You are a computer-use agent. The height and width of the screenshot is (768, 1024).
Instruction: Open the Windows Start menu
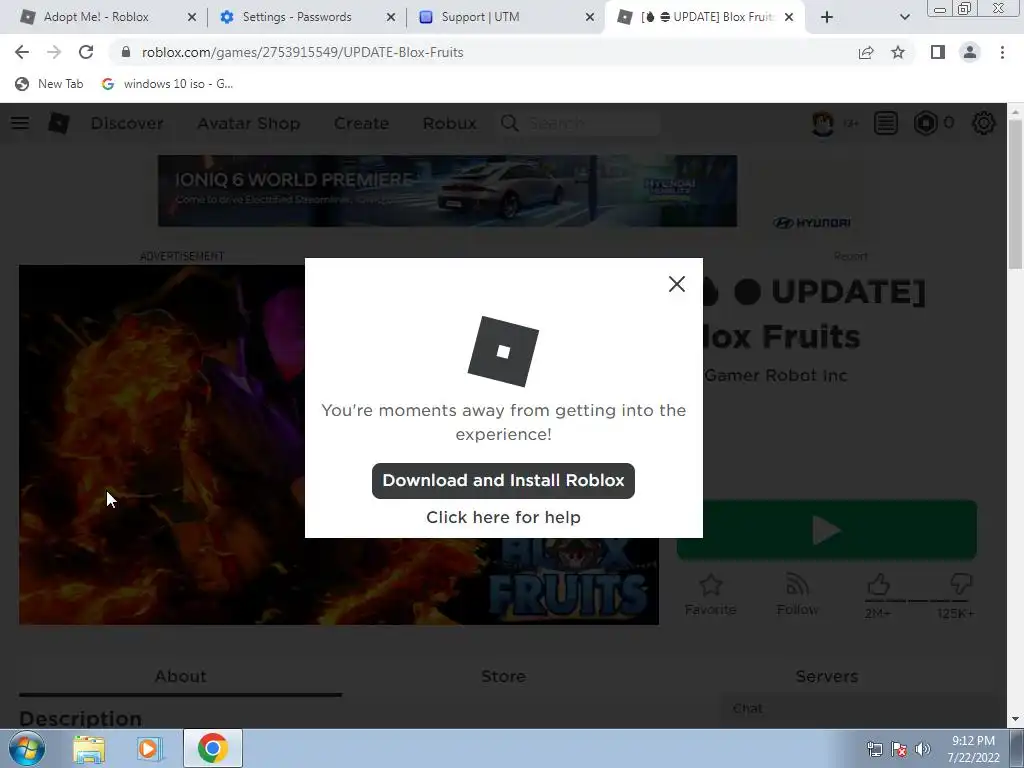tap(25, 748)
